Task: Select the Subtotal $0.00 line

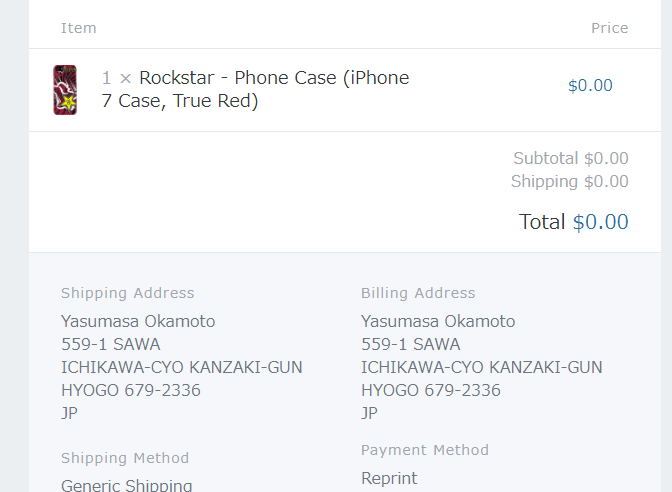Action: [571, 158]
